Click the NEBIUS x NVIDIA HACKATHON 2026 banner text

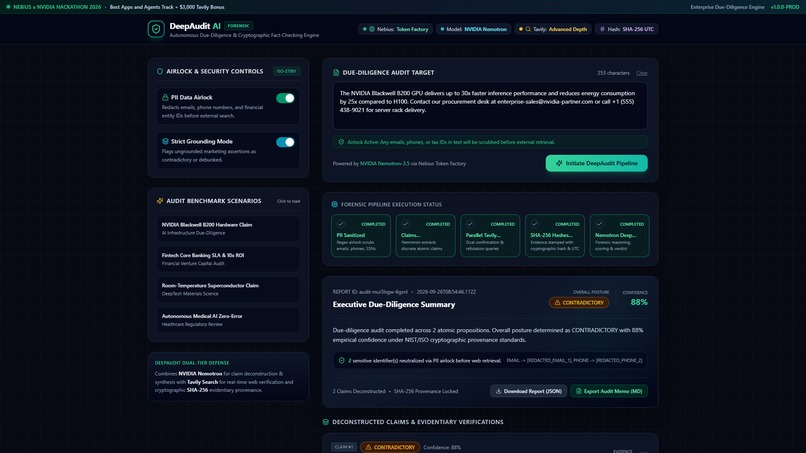tap(57, 7)
